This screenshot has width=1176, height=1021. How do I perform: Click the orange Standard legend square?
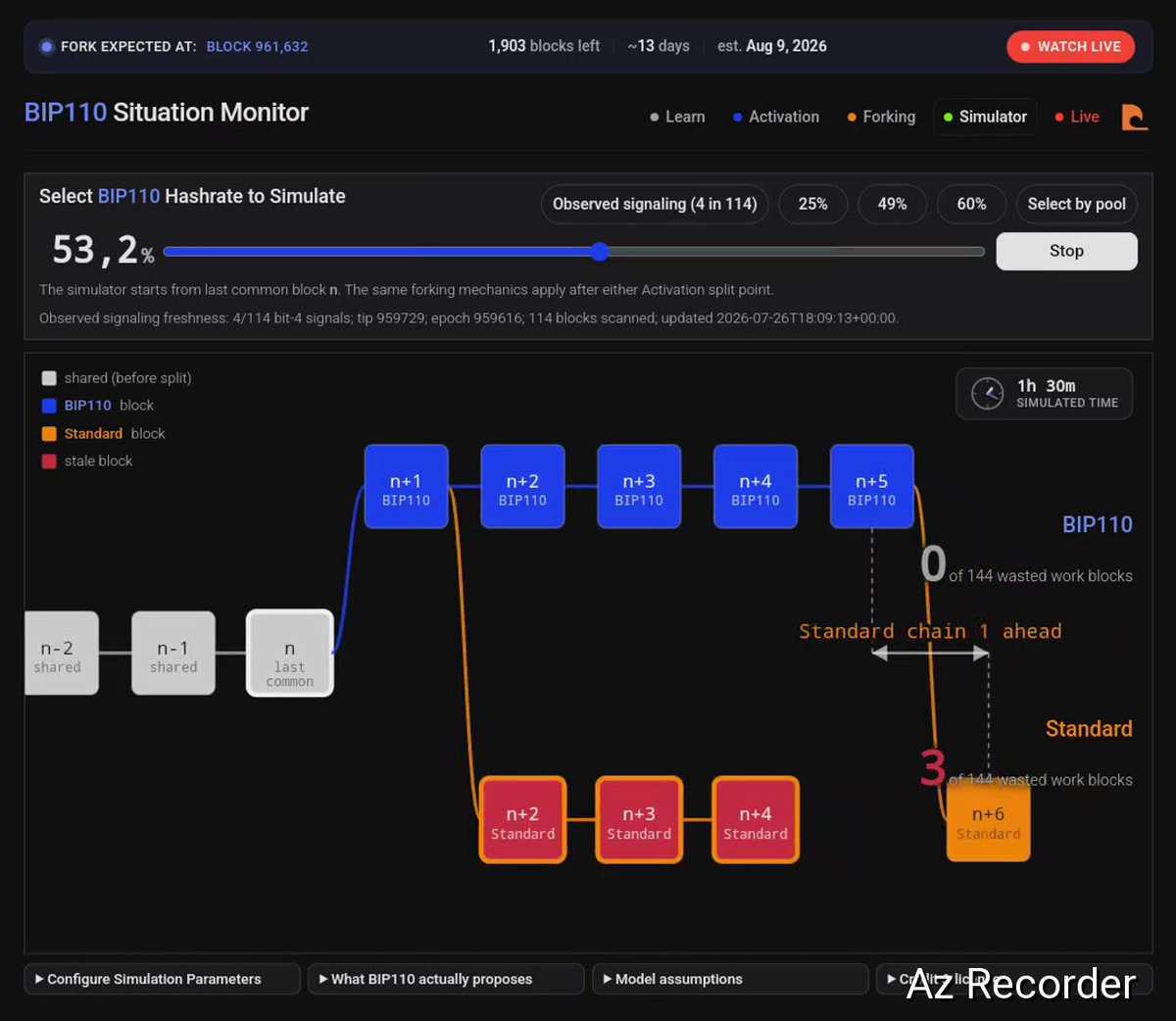(49, 434)
